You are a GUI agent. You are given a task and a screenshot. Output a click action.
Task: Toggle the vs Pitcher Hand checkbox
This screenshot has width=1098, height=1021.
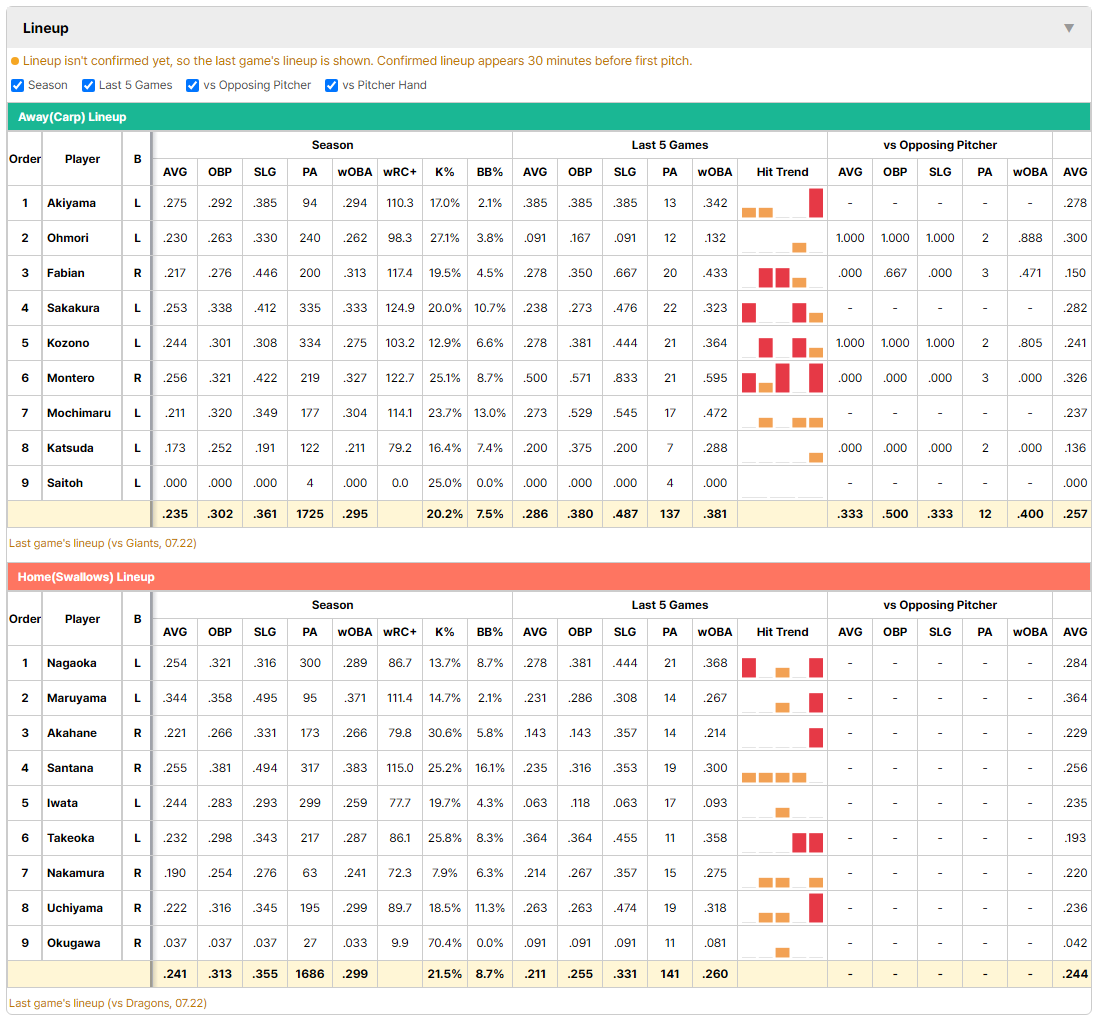coord(331,85)
